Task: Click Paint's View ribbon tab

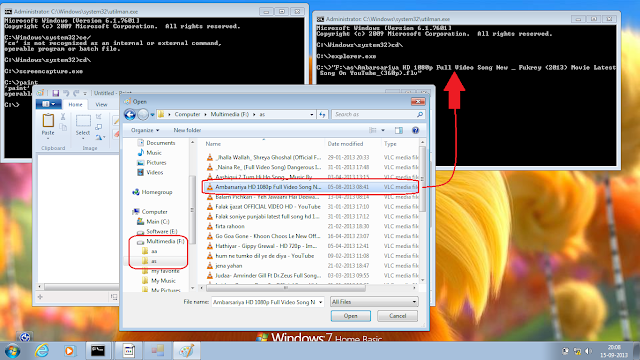Action: pyautogui.click(x=101, y=104)
